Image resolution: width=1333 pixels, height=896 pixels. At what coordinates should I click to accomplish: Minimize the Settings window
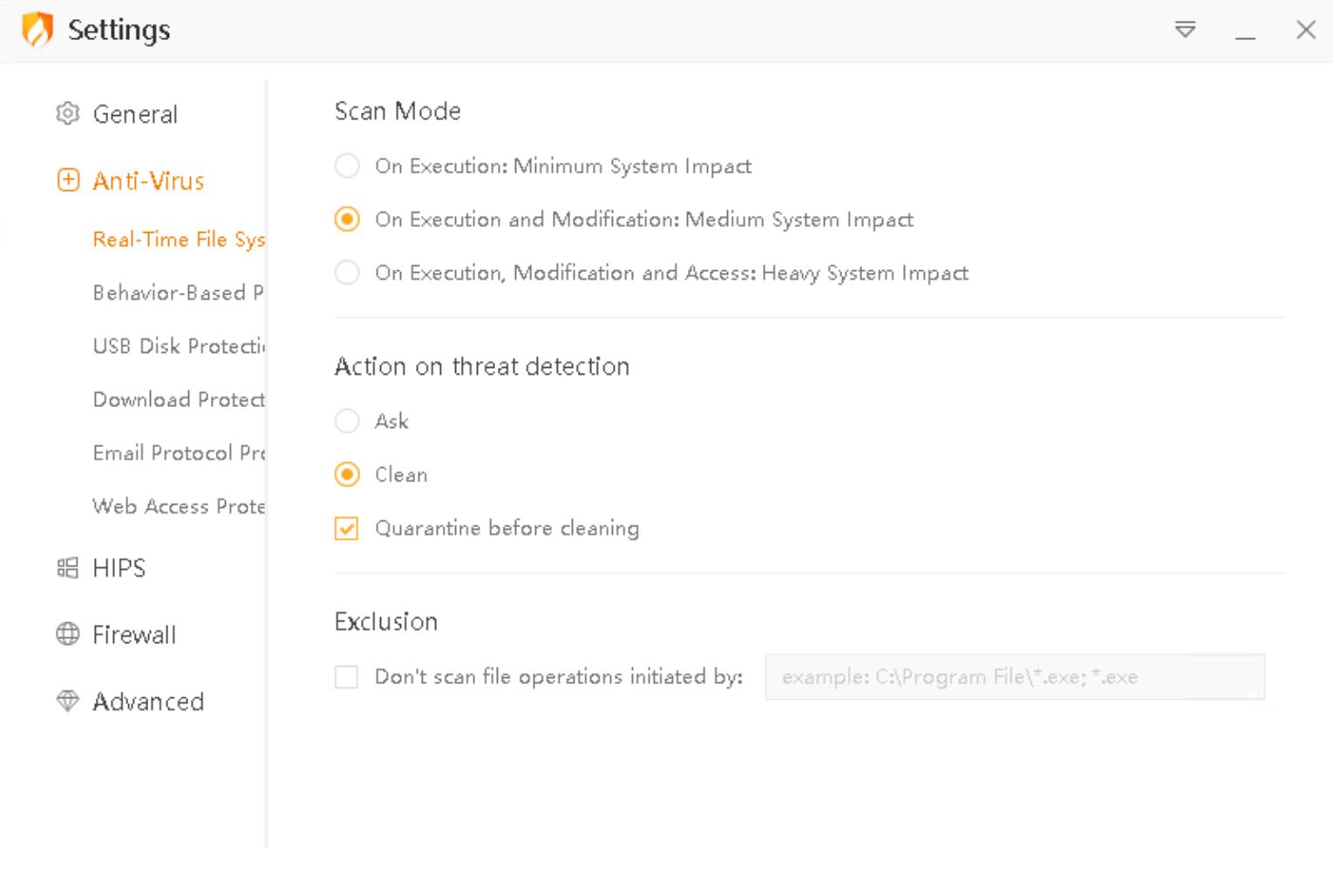[x=1245, y=31]
